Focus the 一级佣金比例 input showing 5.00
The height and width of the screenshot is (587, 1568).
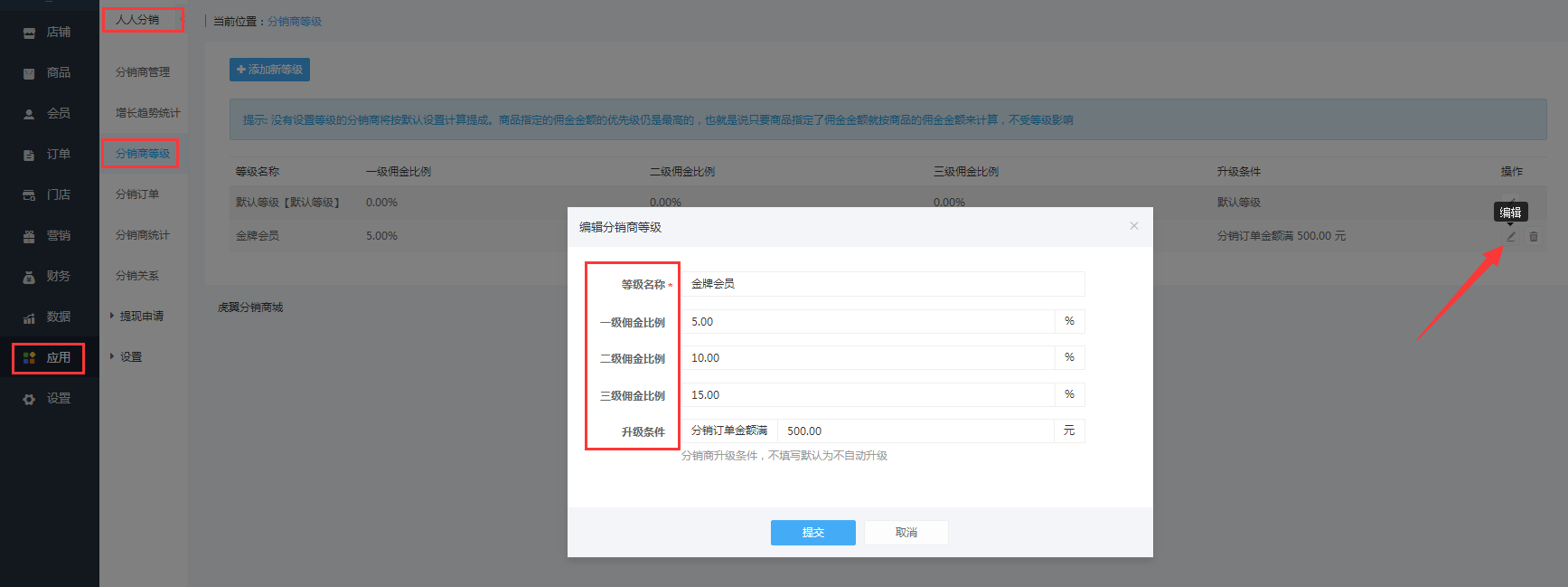point(868,321)
